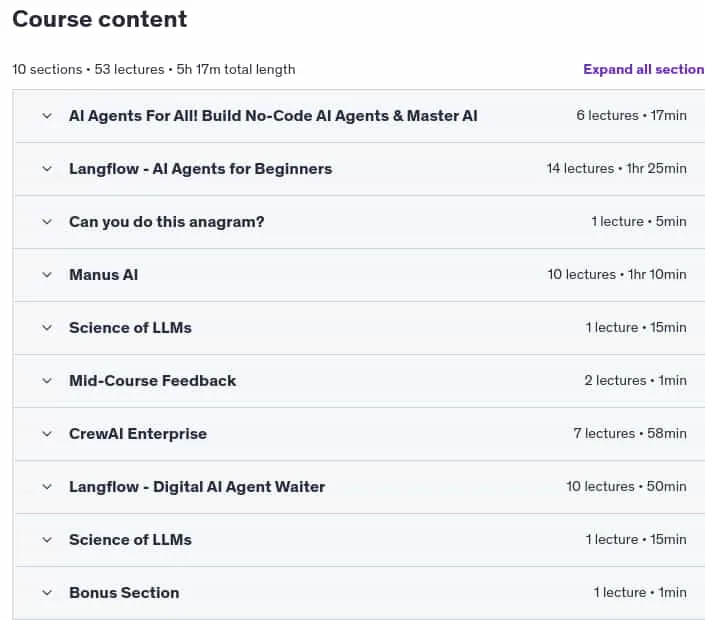Click the Bonus Section title

(x=124, y=593)
